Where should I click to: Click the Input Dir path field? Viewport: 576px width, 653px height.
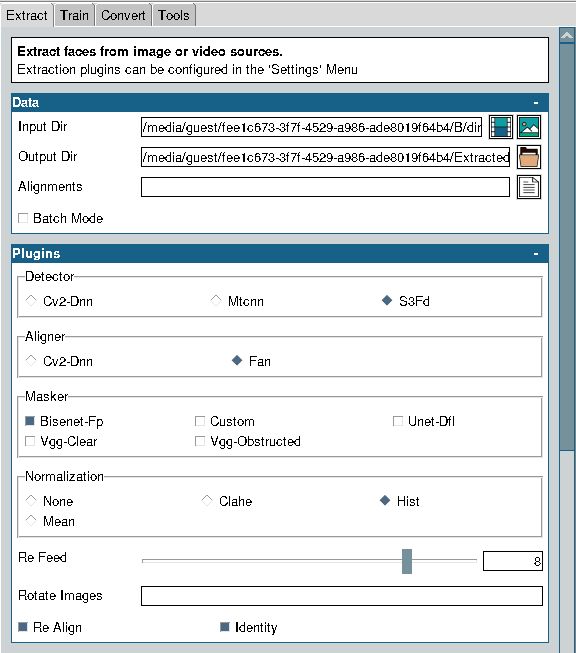(x=312, y=127)
